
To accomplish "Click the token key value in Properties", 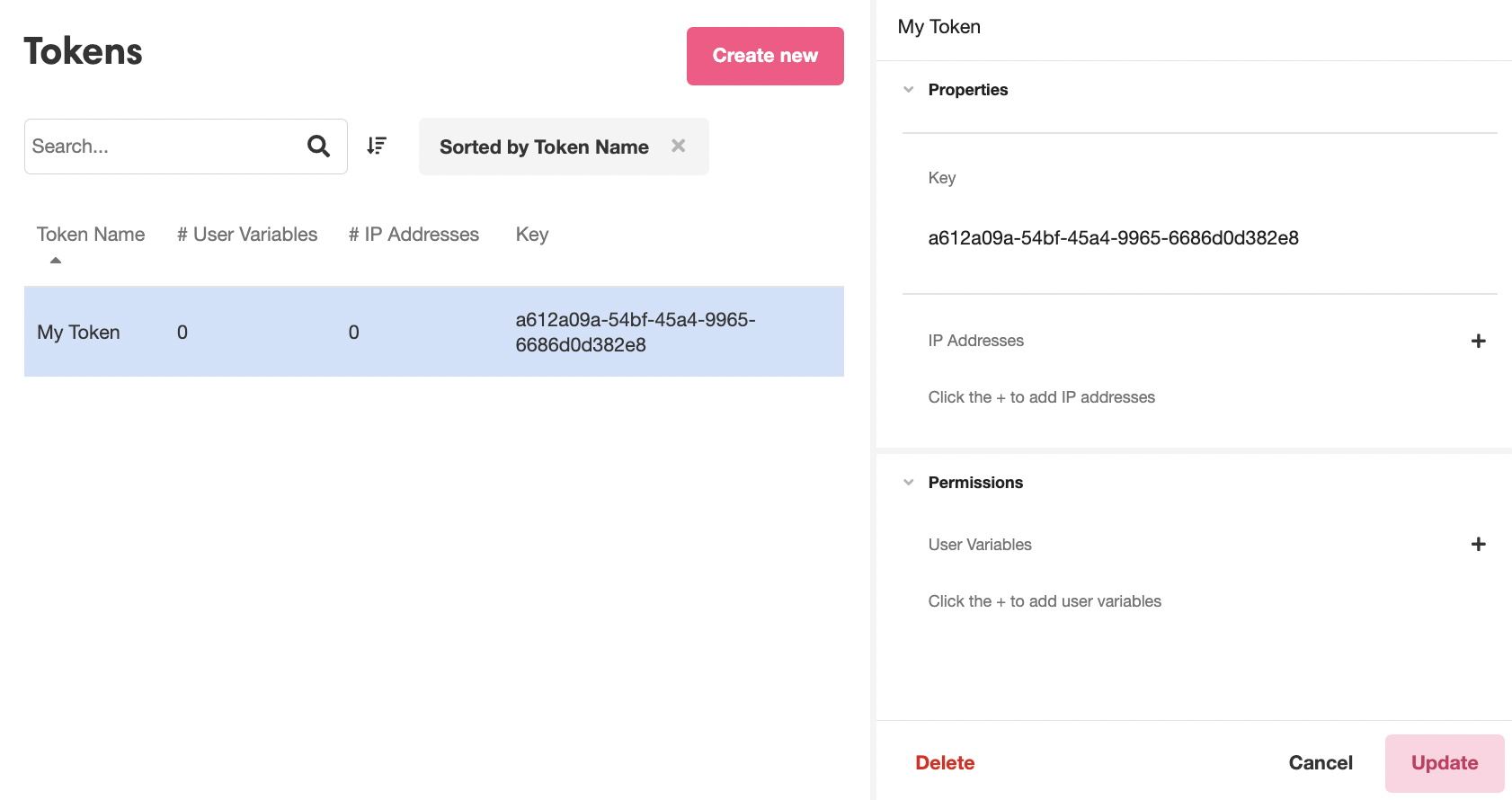I will click(1113, 238).
